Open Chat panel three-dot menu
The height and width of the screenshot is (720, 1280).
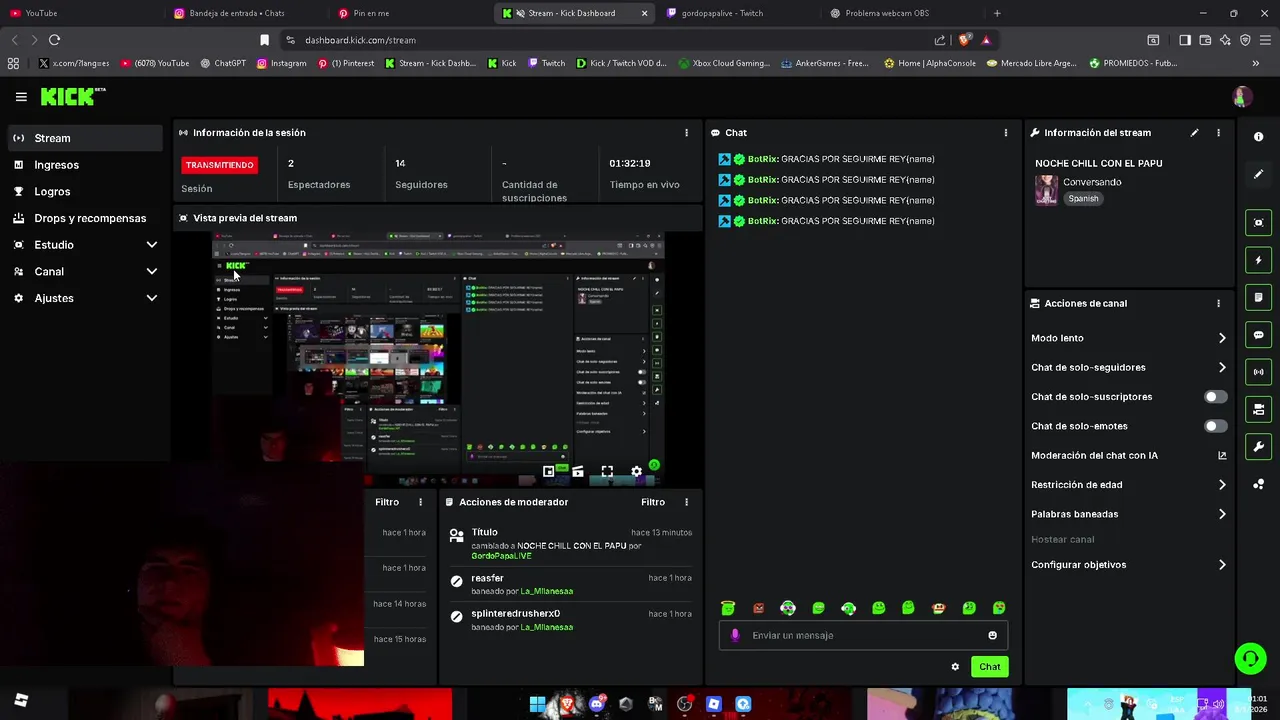tap(1006, 132)
